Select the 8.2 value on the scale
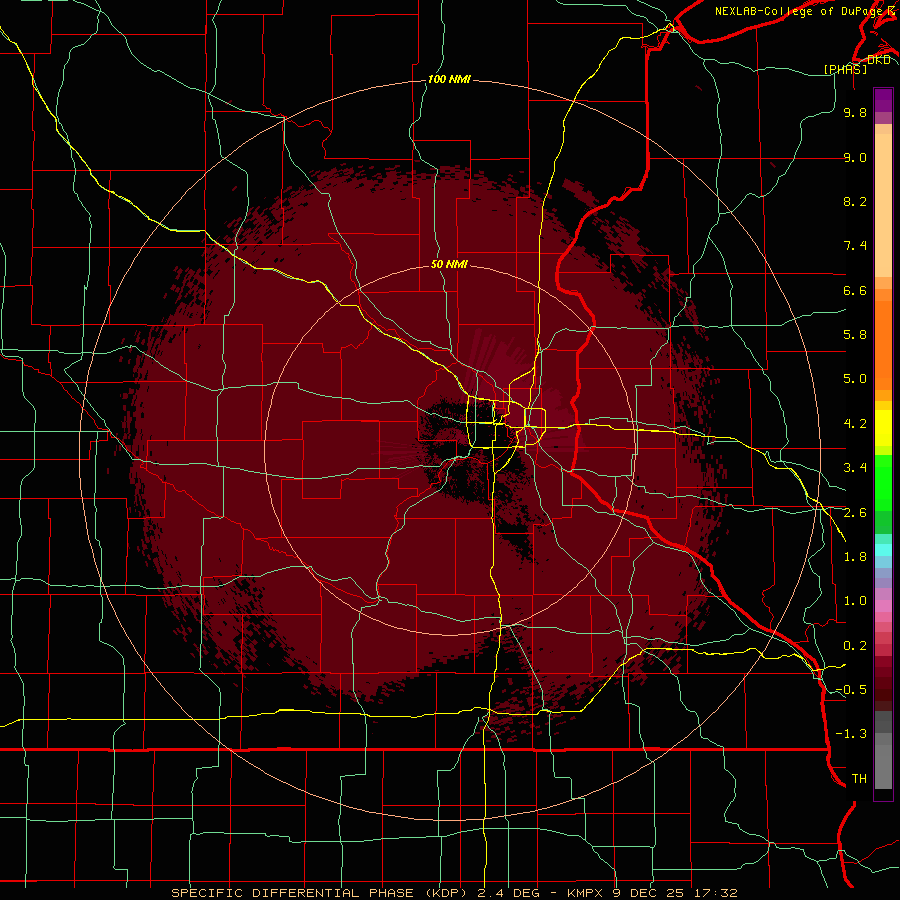900x900 pixels. point(855,201)
